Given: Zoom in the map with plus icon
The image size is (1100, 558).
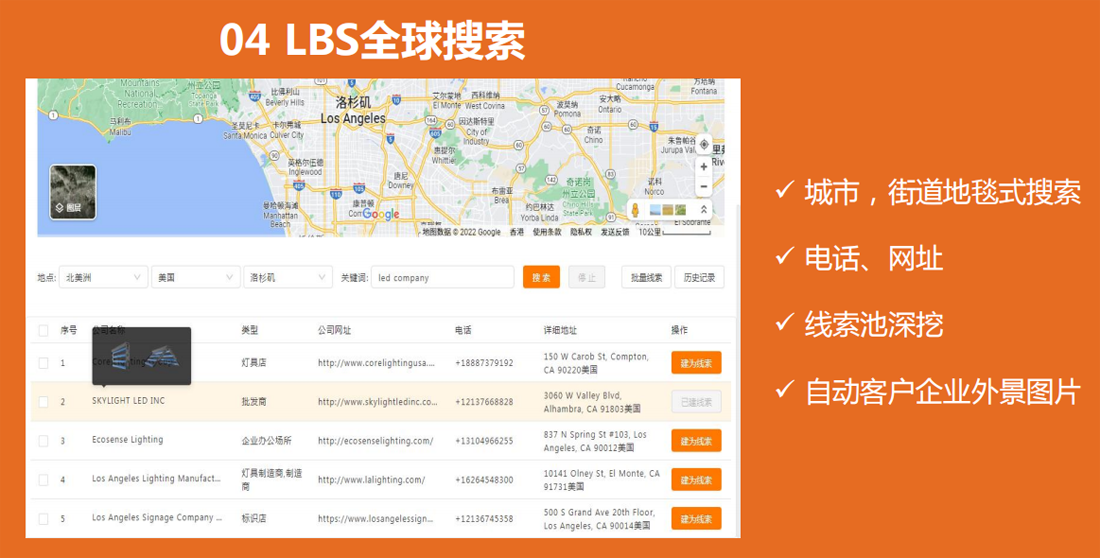Looking at the screenshot, I should pyautogui.click(x=703, y=167).
